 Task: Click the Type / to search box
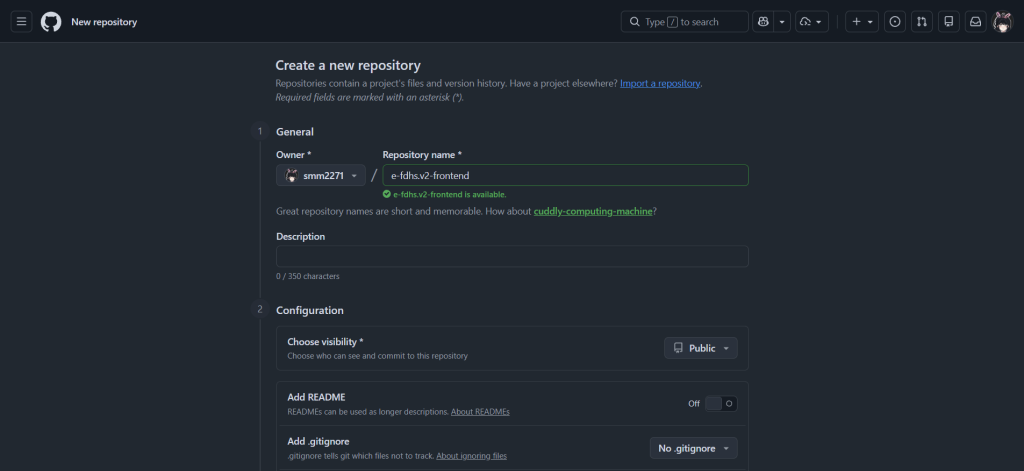tap(684, 22)
